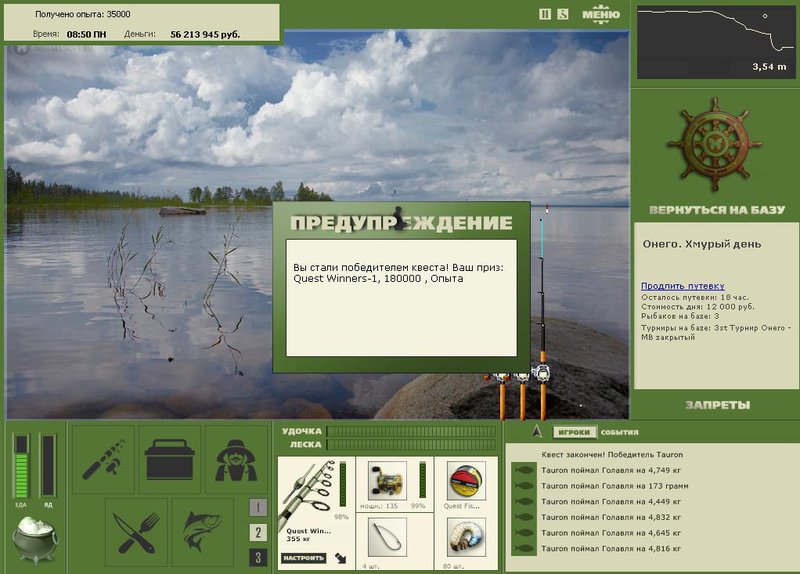Click the ship steering wheel icon
This screenshot has height=574, width=800.
pos(715,144)
